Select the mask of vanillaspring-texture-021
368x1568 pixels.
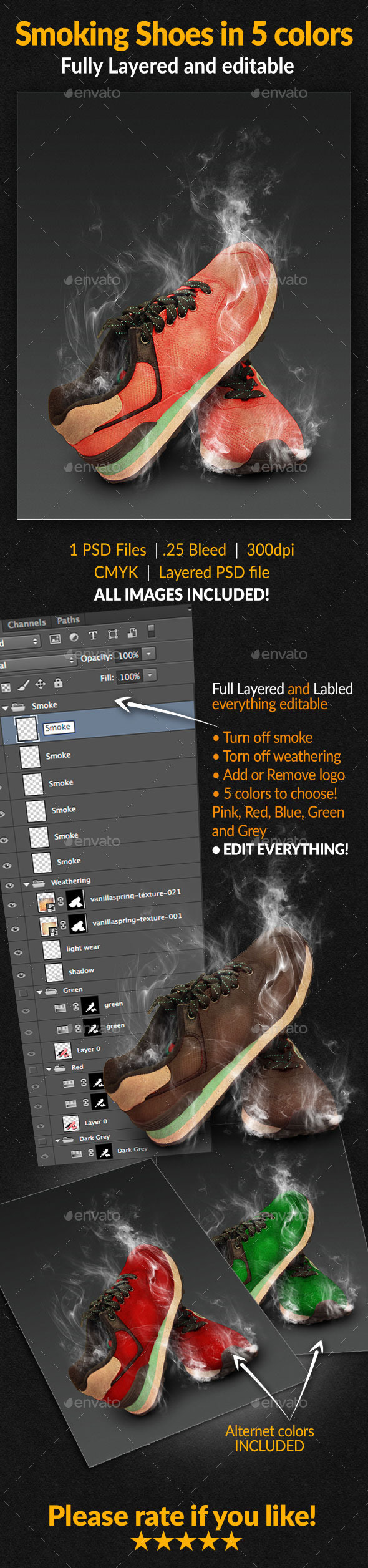coord(76,900)
